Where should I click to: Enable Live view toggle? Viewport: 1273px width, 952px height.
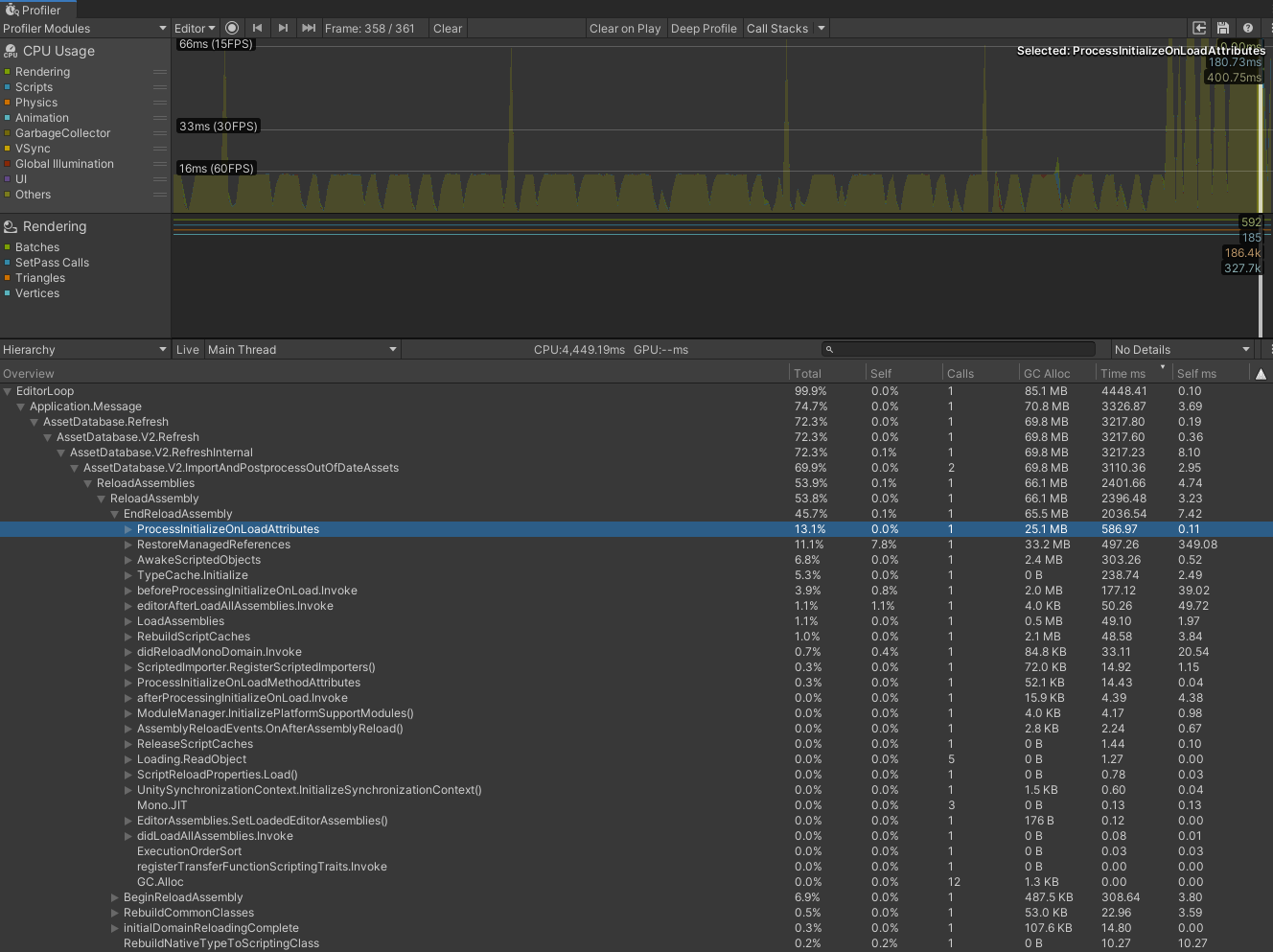pos(188,350)
